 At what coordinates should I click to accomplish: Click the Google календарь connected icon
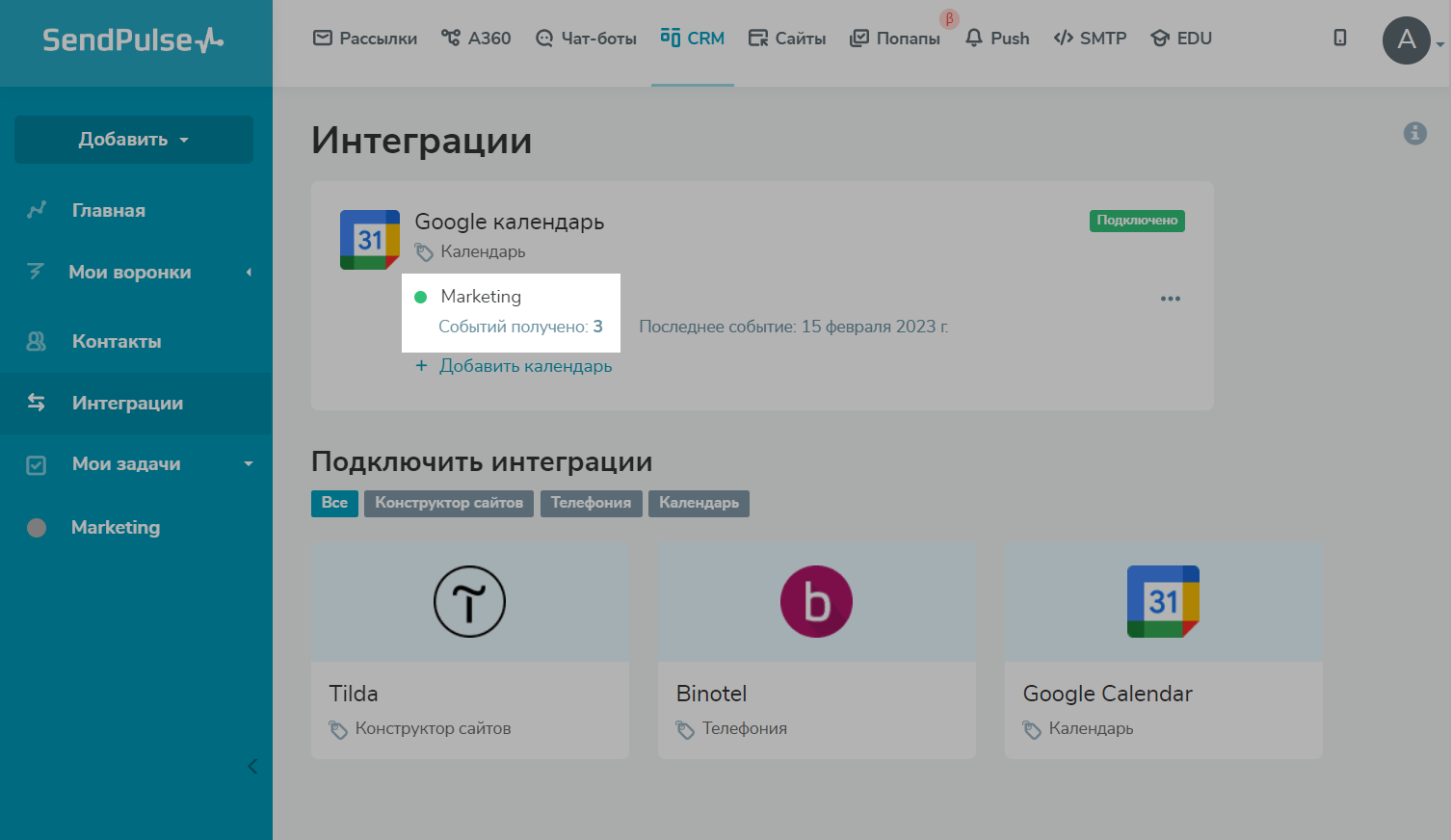click(x=370, y=240)
